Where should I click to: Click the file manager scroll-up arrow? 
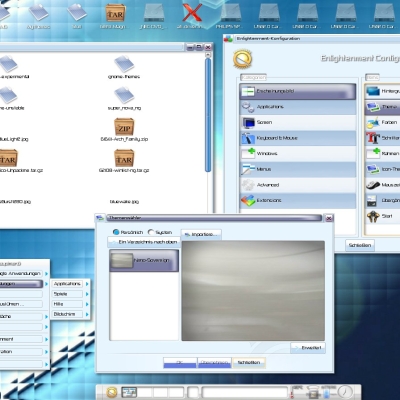(208, 55)
